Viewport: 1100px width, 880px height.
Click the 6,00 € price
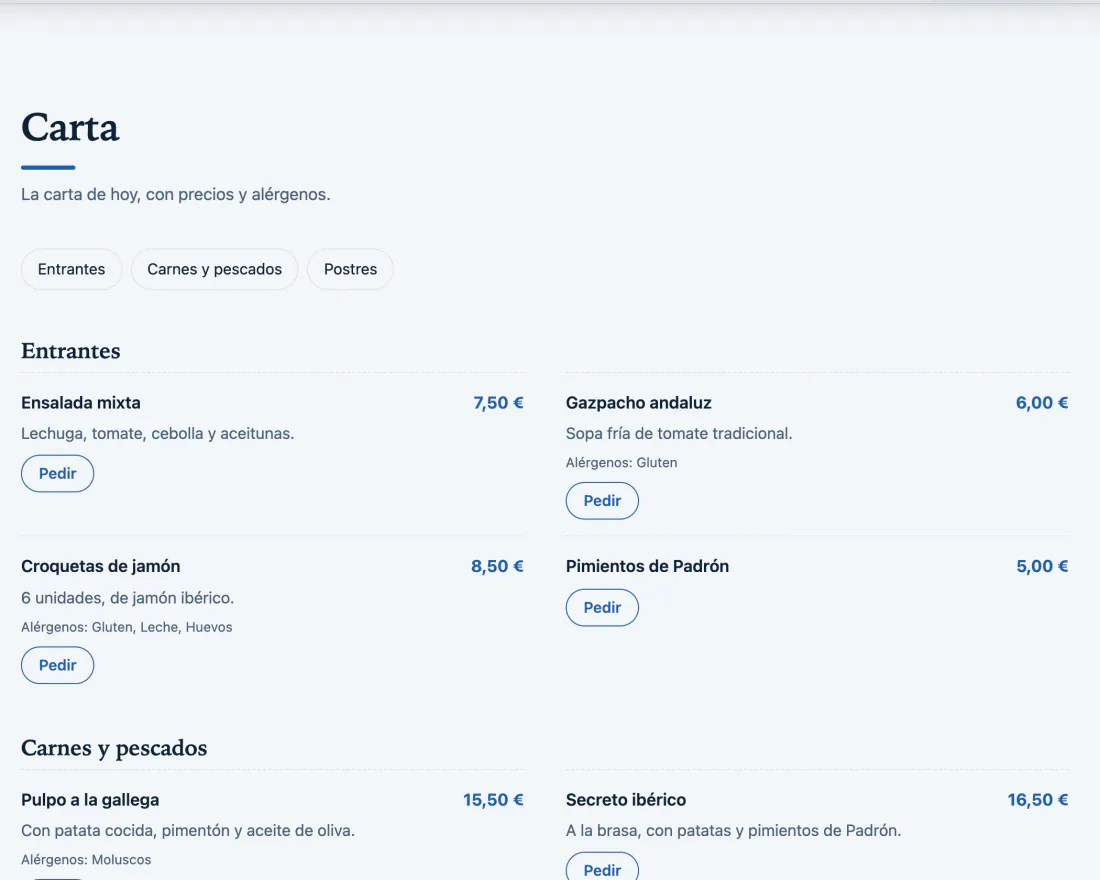pos(1042,403)
